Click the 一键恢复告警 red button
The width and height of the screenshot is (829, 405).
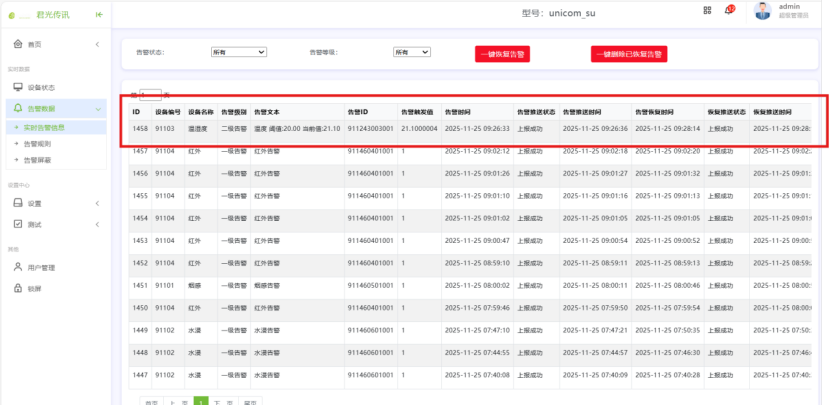[501, 54]
